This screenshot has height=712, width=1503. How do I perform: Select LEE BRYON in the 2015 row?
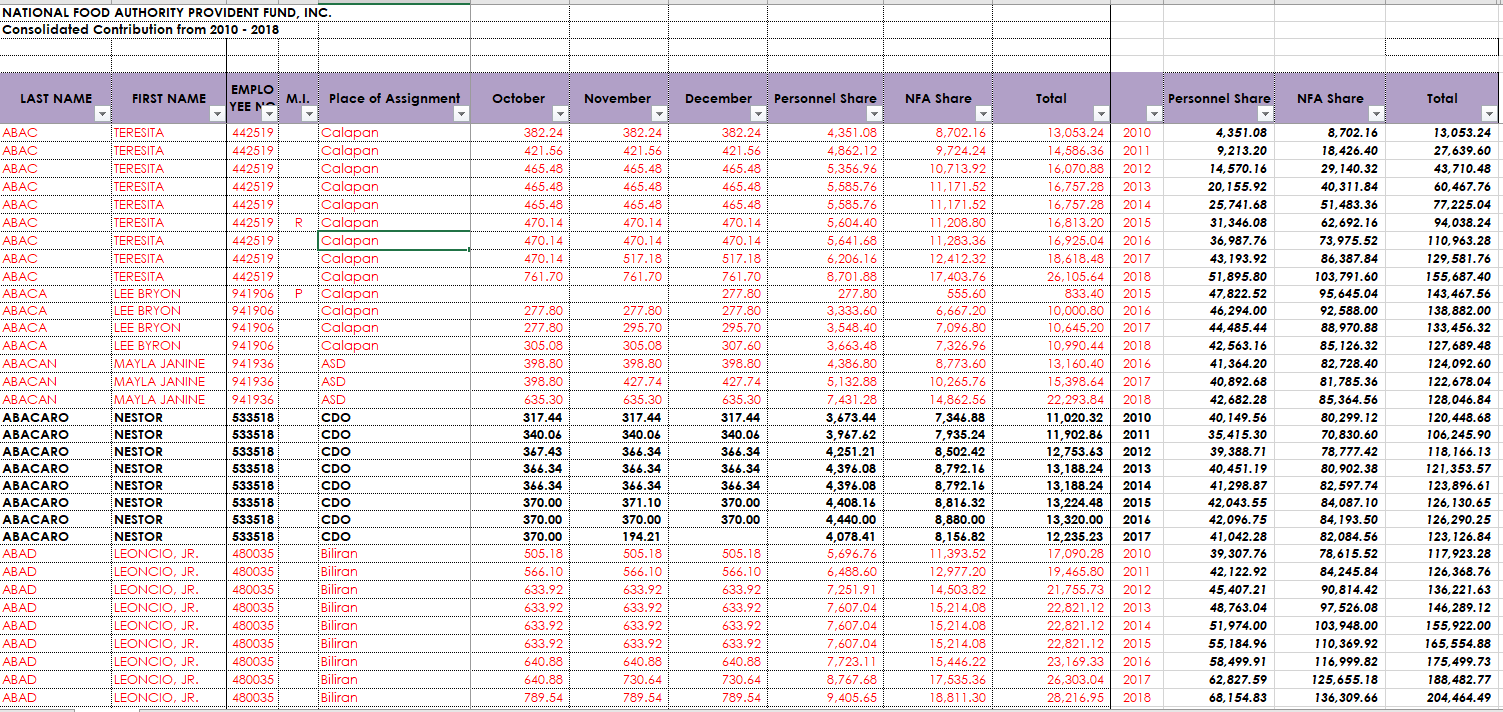point(147,294)
